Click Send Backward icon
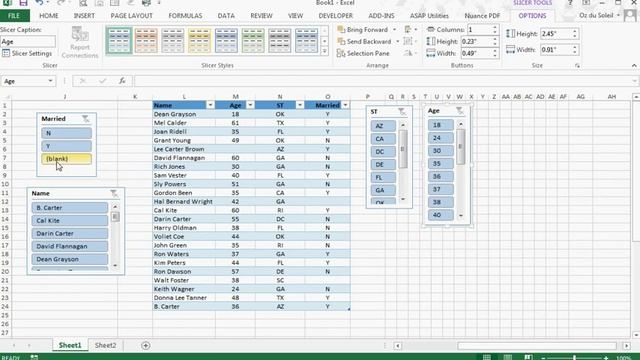 (341, 42)
